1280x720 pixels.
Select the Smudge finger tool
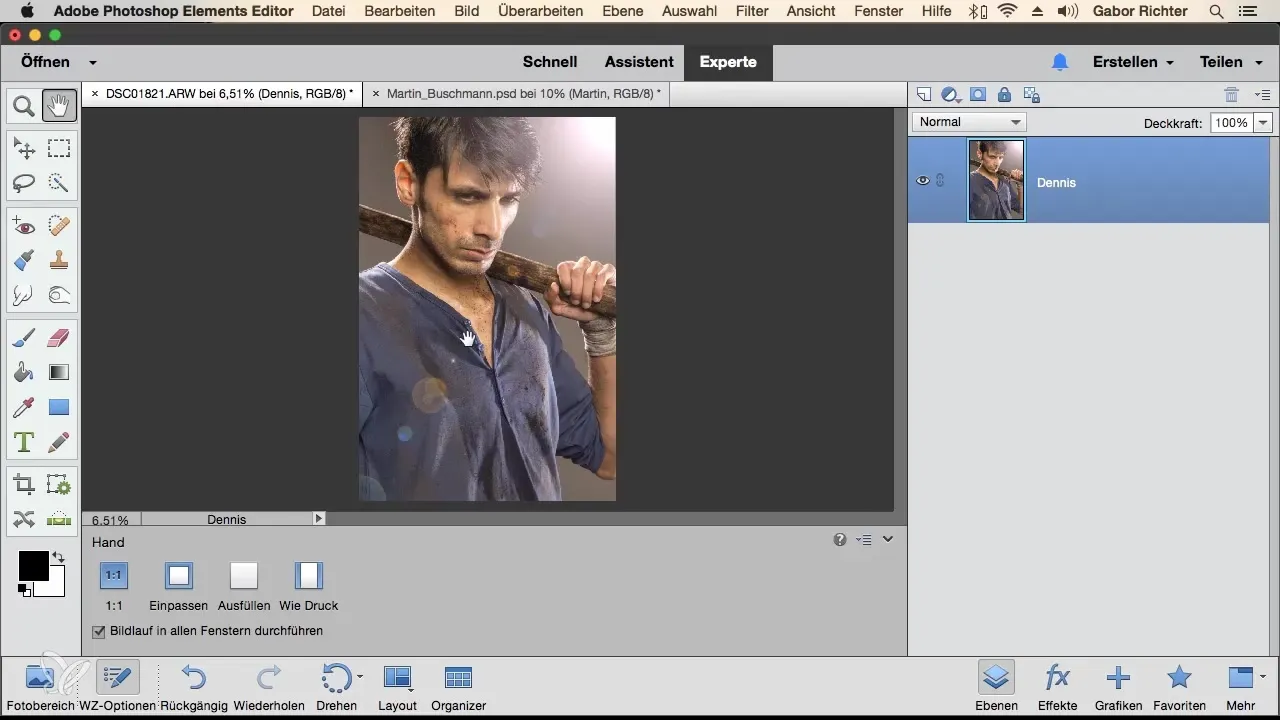[24, 295]
